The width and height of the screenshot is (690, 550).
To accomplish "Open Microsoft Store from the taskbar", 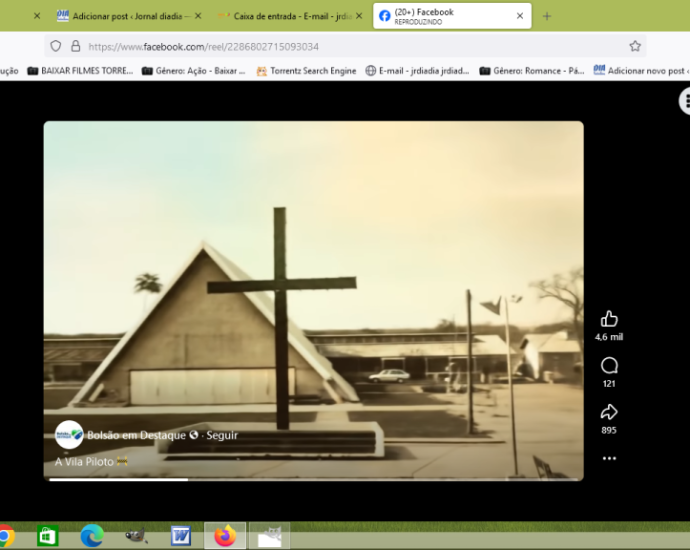I will tap(47, 536).
